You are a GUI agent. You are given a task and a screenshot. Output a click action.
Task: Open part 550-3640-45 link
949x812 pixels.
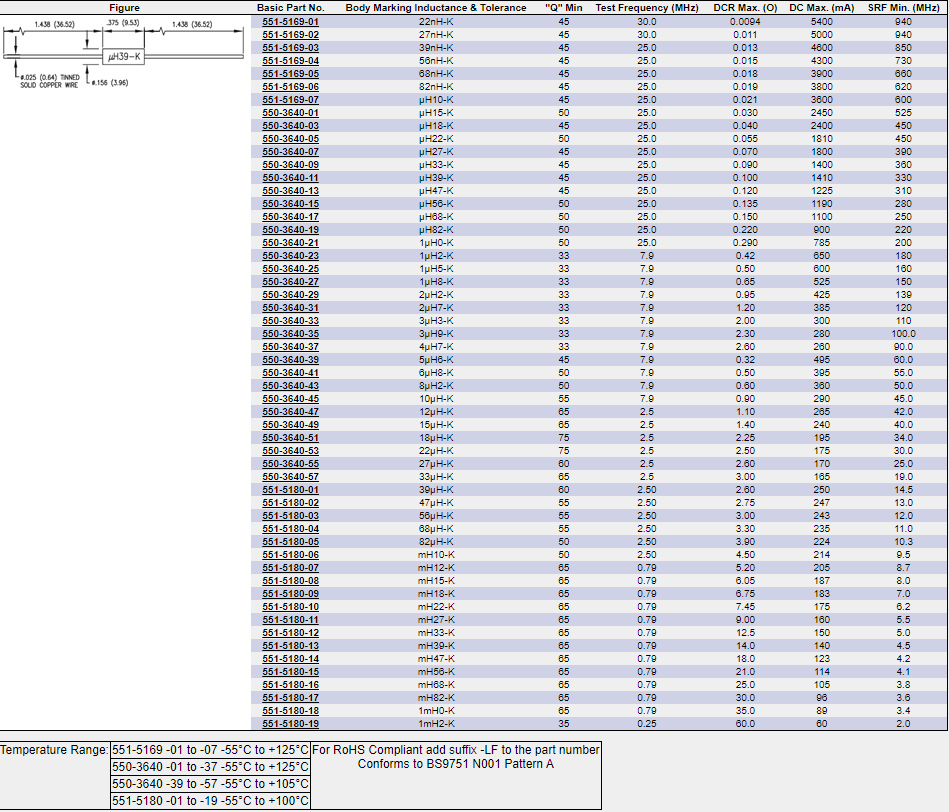(290, 398)
